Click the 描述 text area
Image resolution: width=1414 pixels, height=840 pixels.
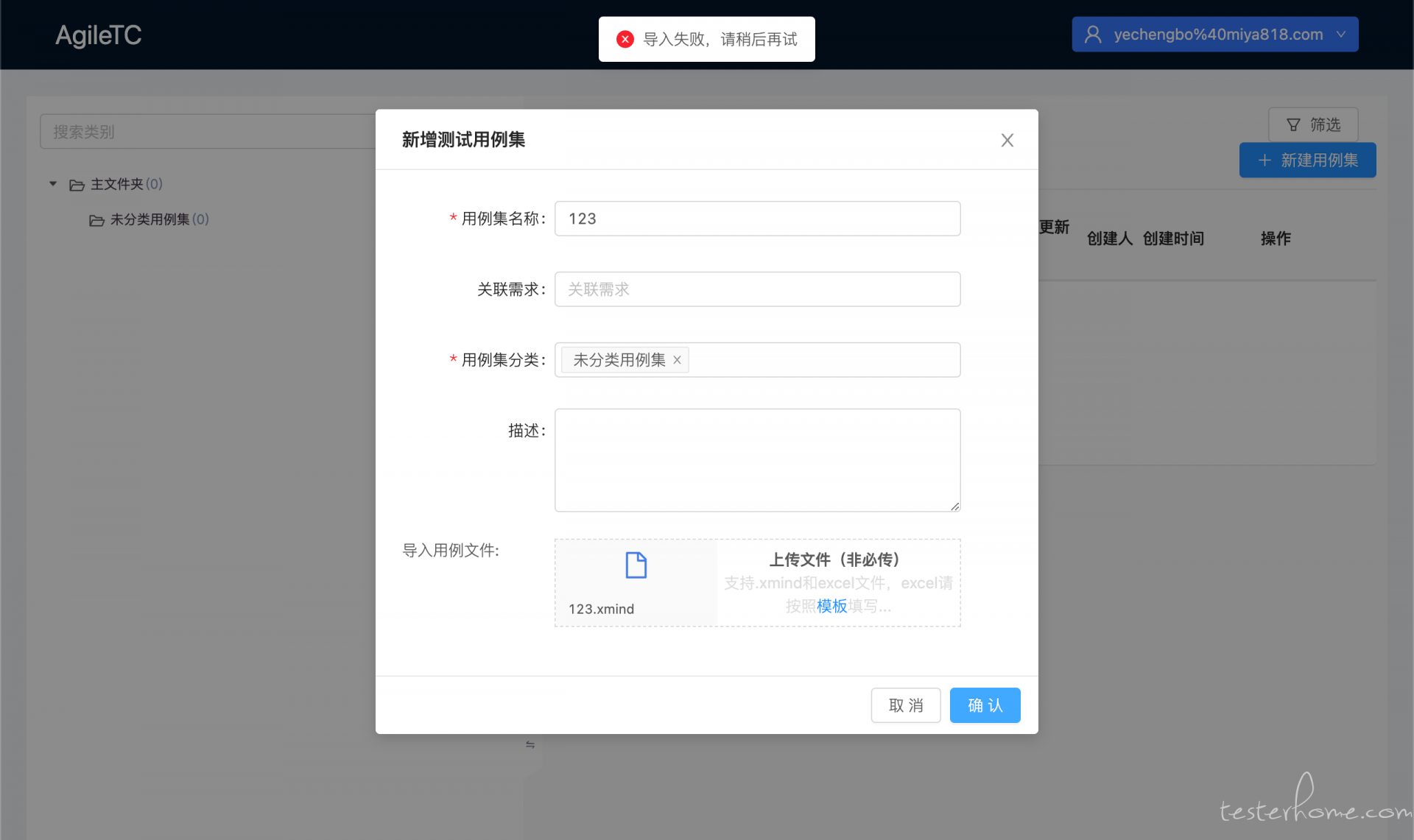(757, 460)
